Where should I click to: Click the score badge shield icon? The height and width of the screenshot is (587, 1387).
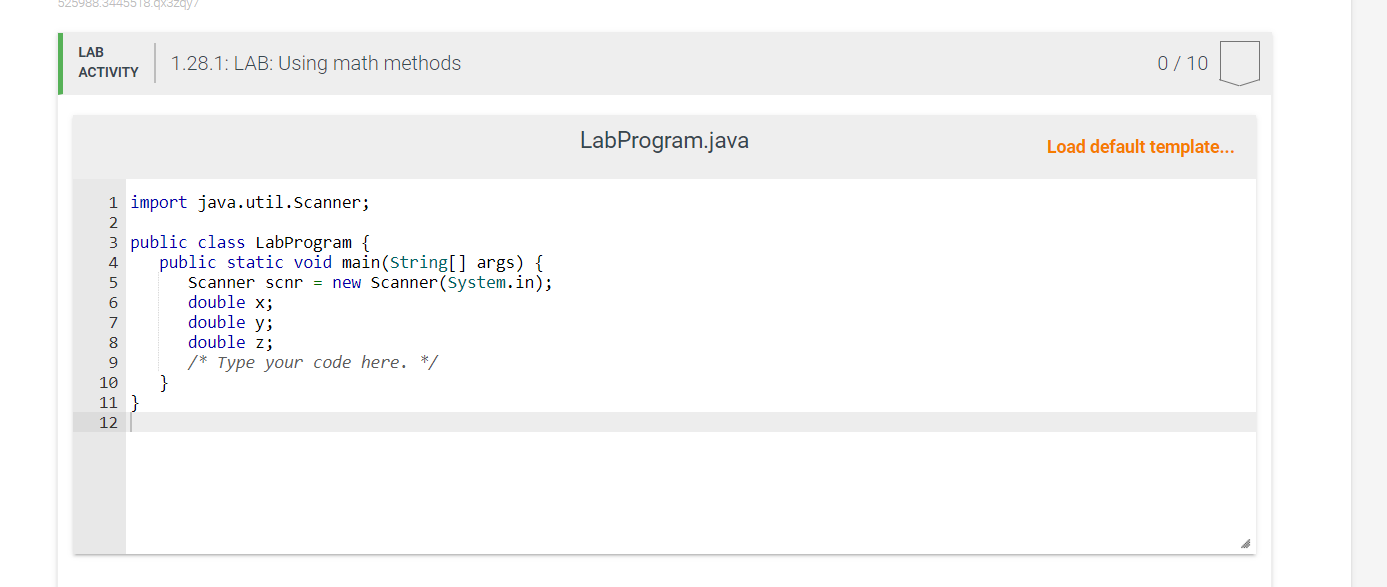pyautogui.click(x=1239, y=63)
